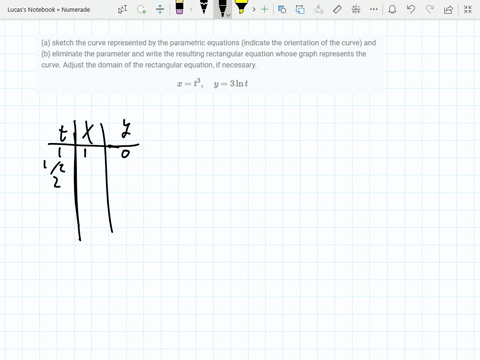Activate Insert or Remove Space tool
Screen dimensions: 480x360
(160, 9)
